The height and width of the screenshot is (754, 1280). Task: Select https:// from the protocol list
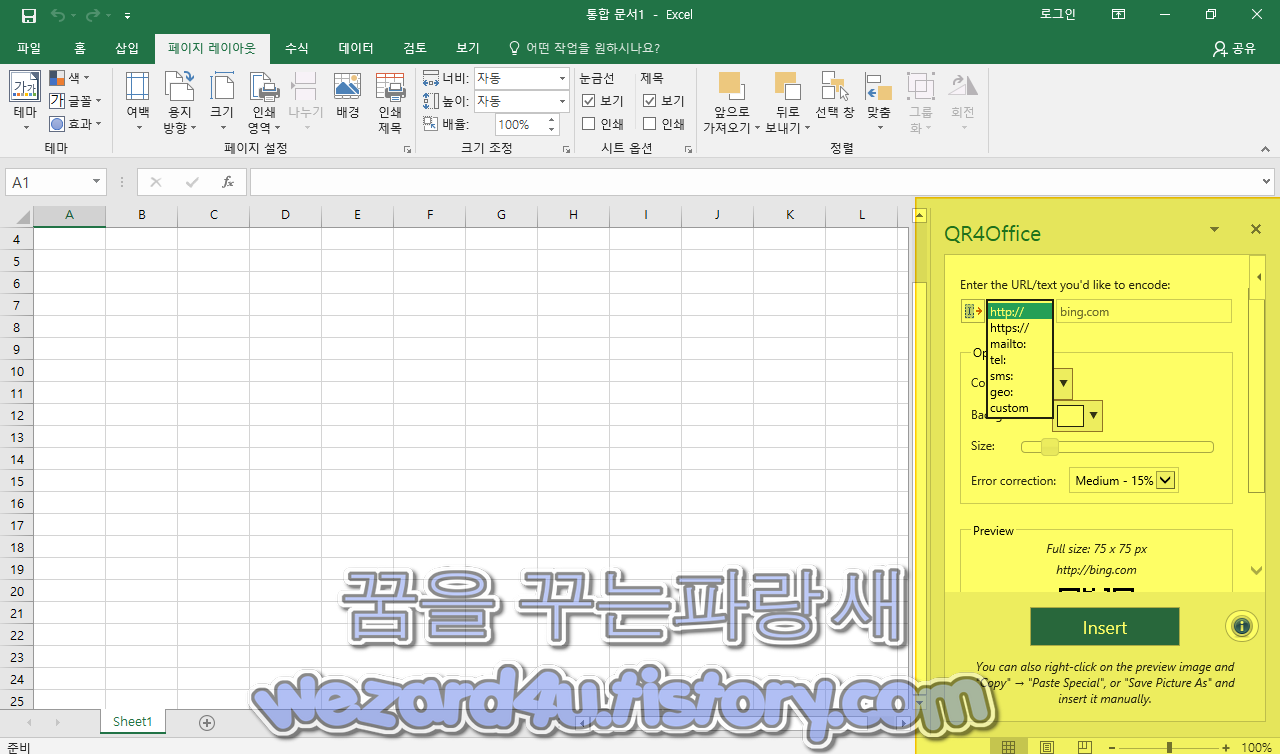tap(1019, 328)
